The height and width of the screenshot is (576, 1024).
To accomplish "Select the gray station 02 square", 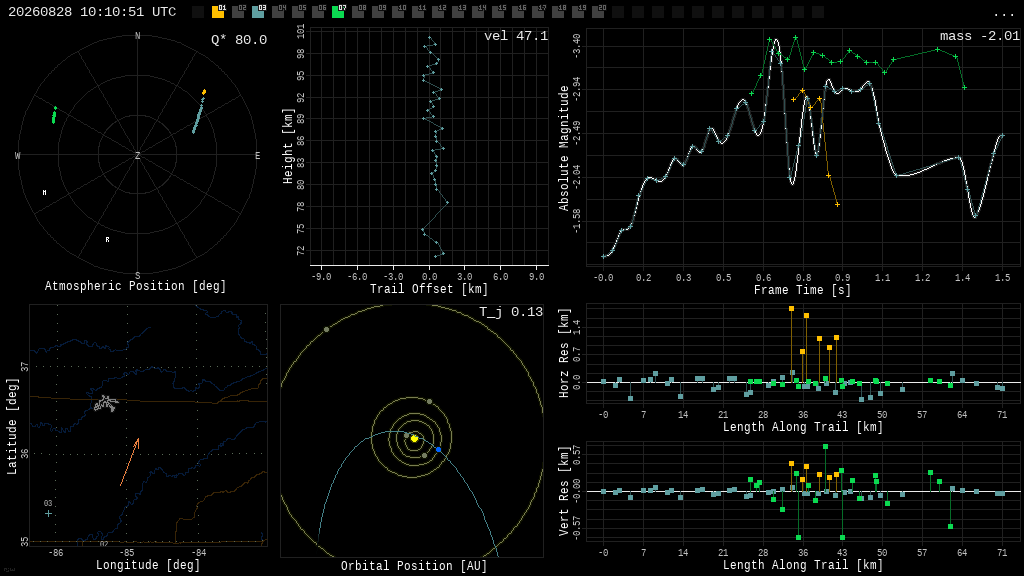I will tap(238, 11).
